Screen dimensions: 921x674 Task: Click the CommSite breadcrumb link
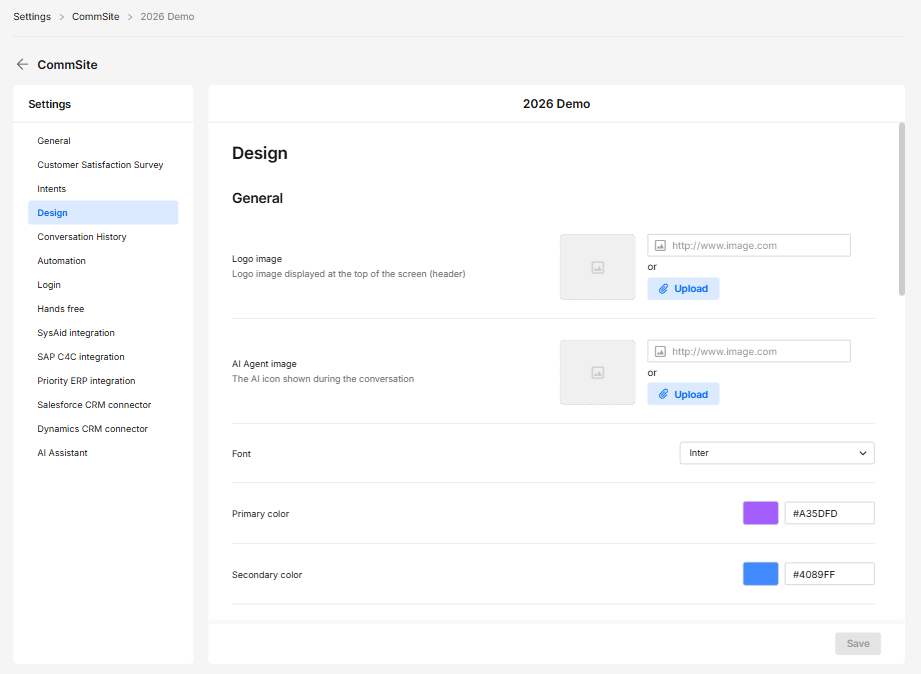tap(96, 16)
